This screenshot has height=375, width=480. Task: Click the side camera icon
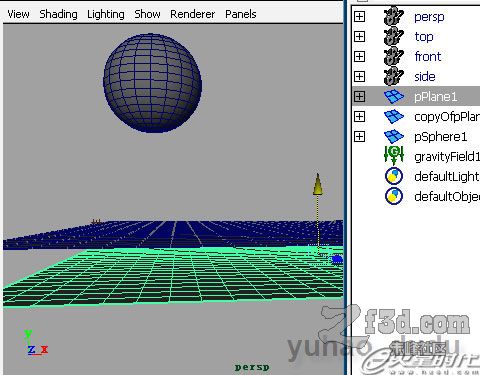click(x=394, y=76)
